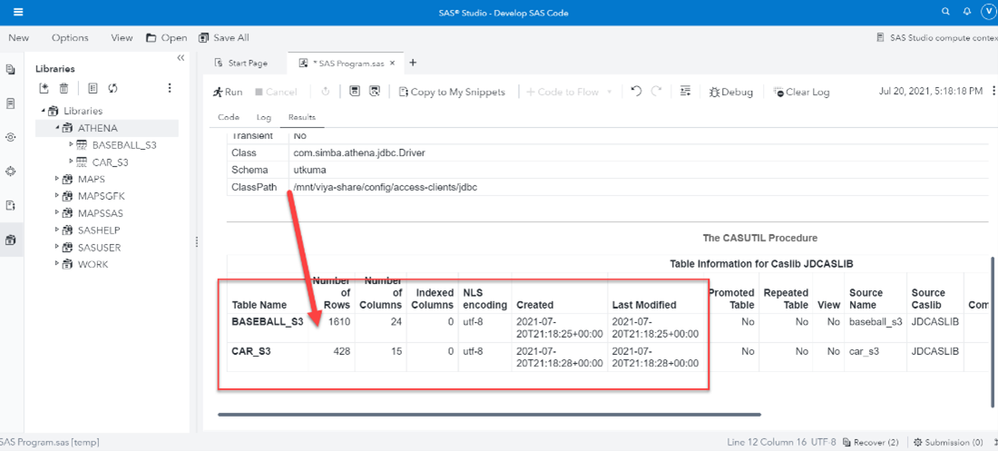Clear the log with Clear Log

(x=801, y=92)
